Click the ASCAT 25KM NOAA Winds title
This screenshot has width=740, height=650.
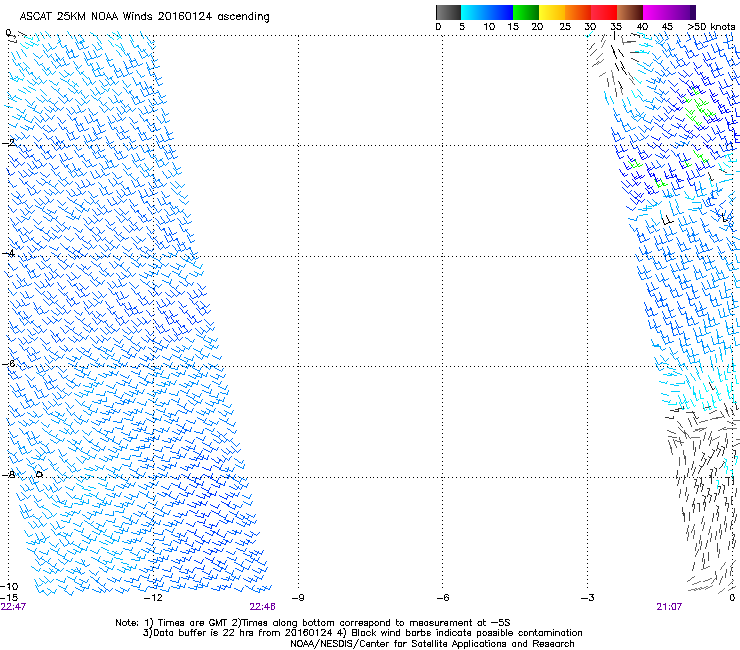tap(144, 17)
